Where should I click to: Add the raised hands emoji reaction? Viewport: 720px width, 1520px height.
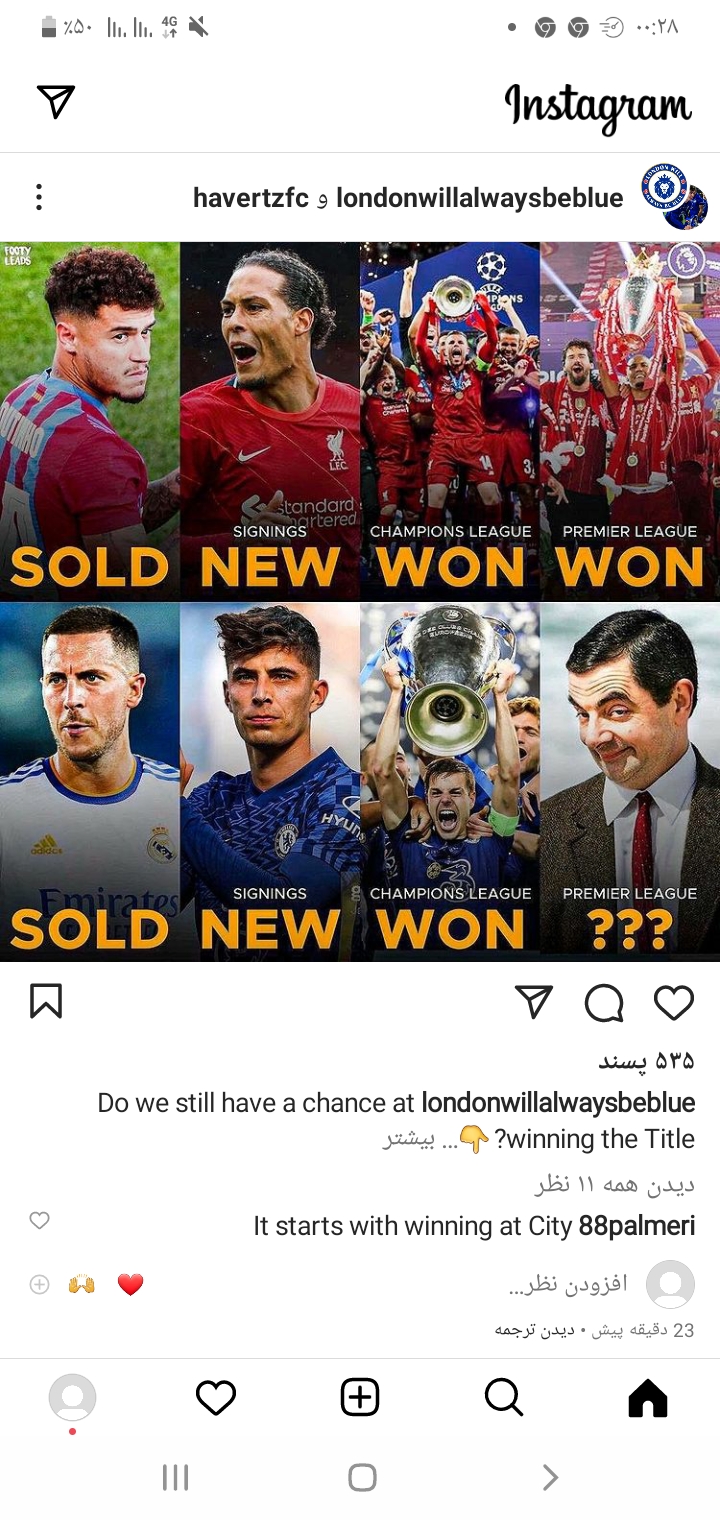pos(82,1284)
